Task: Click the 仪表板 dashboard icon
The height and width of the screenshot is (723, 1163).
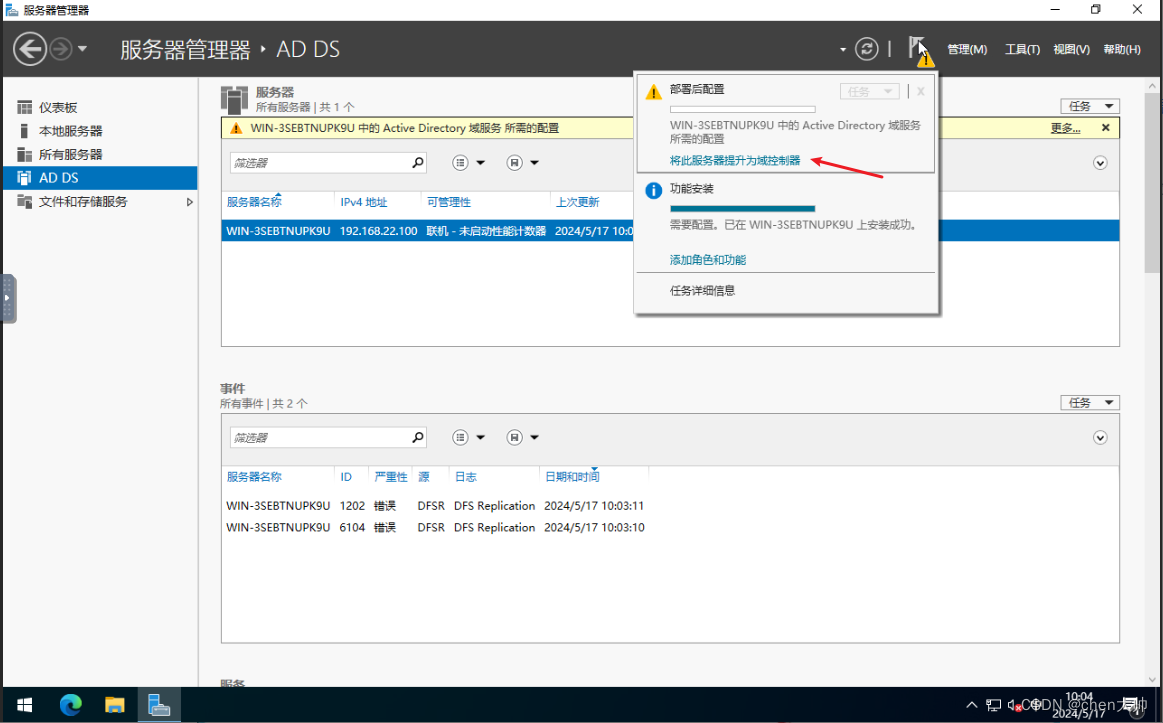Action: tap(24, 108)
